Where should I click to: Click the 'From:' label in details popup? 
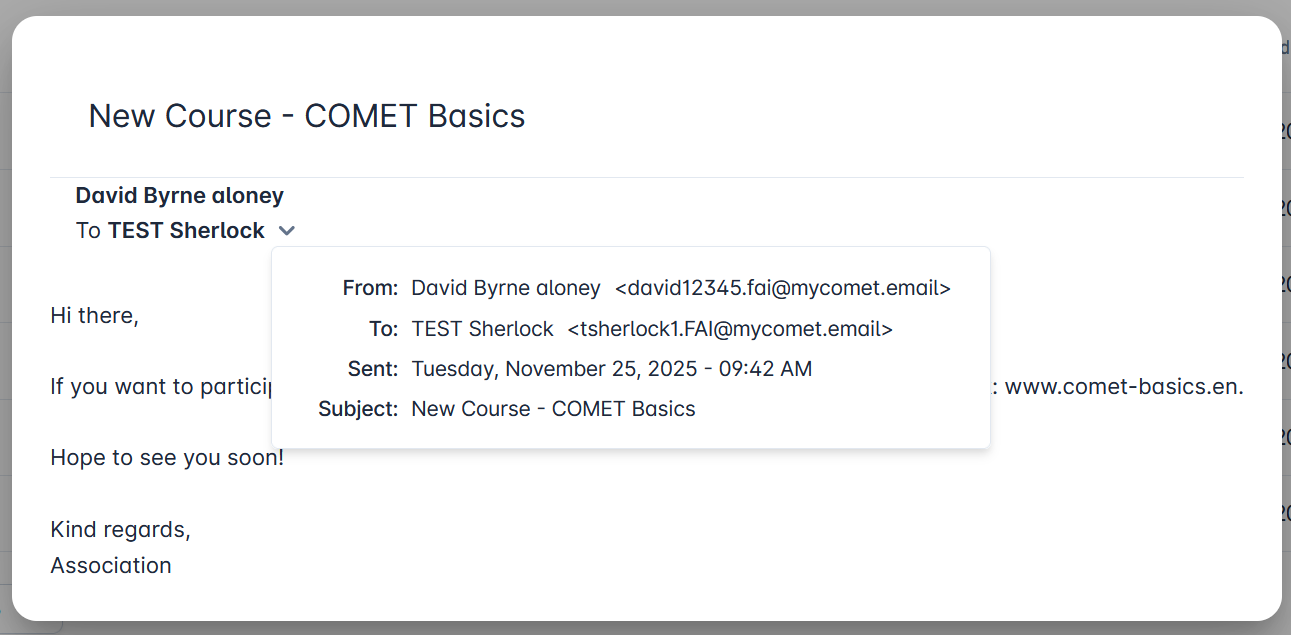[370, 288]
